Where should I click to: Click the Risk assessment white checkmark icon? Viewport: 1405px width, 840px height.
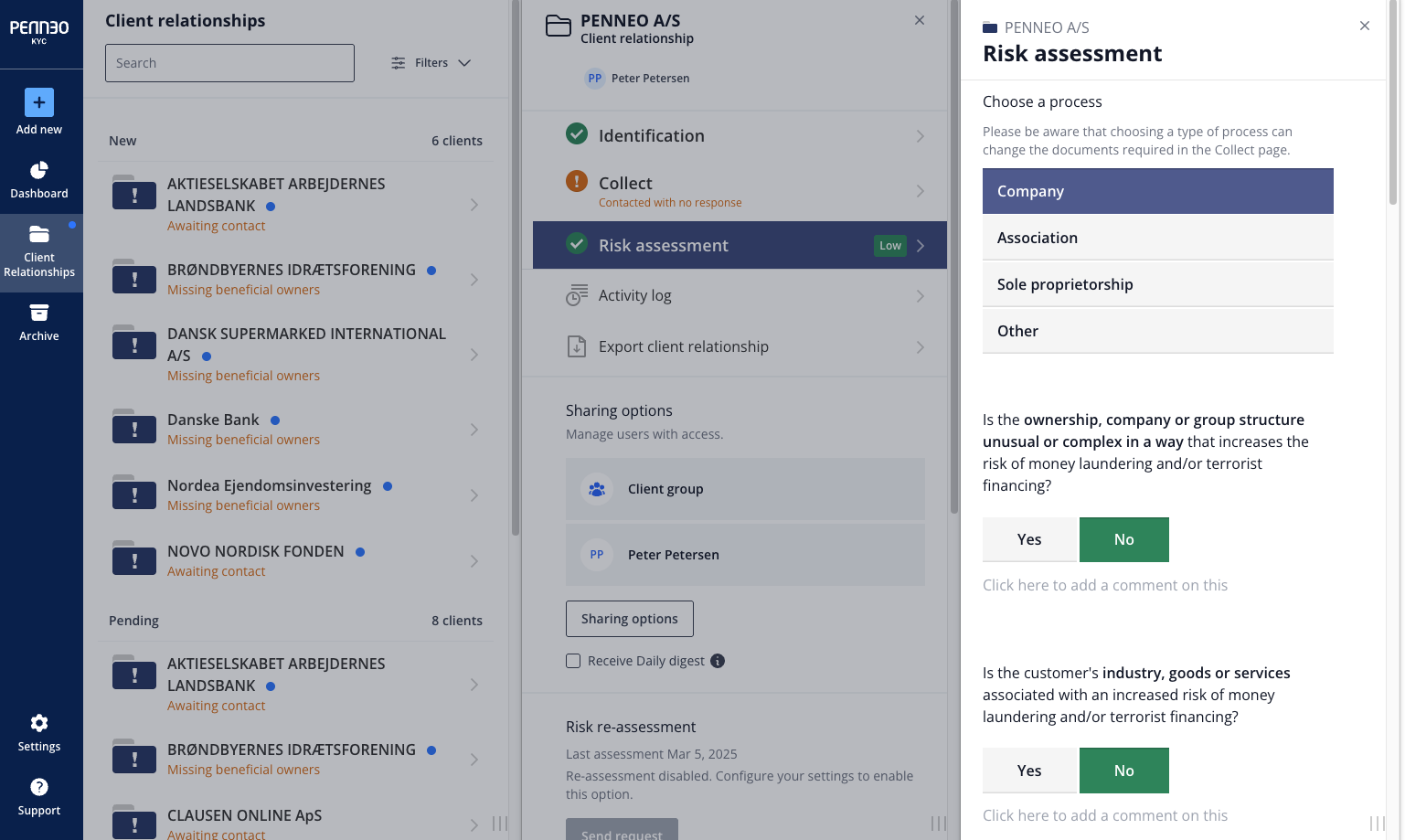click(577, 243)
